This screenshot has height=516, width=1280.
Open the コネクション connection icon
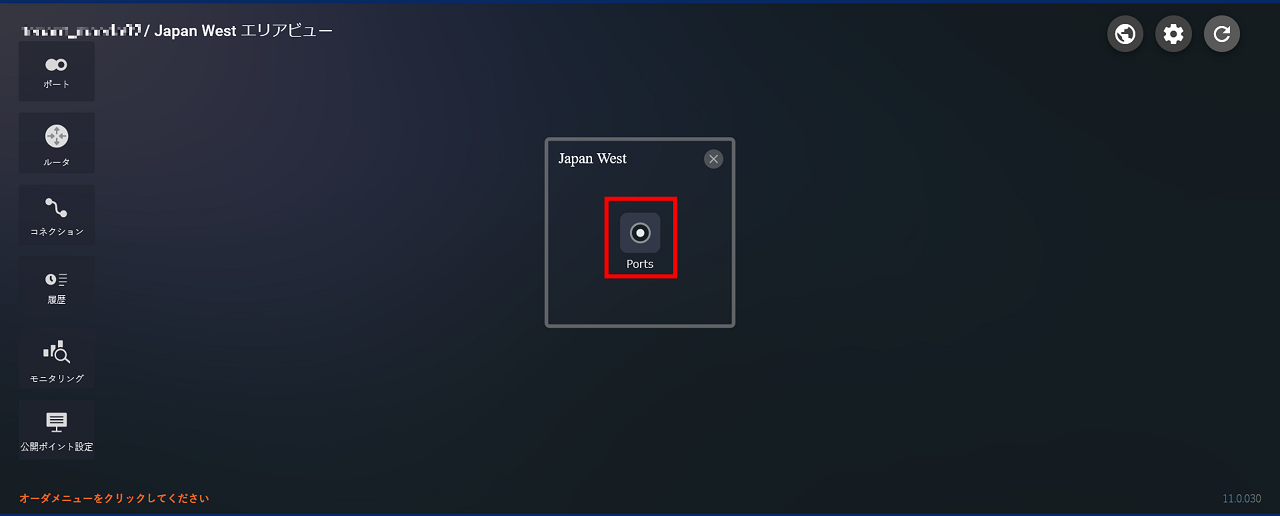tap(56, 208)
